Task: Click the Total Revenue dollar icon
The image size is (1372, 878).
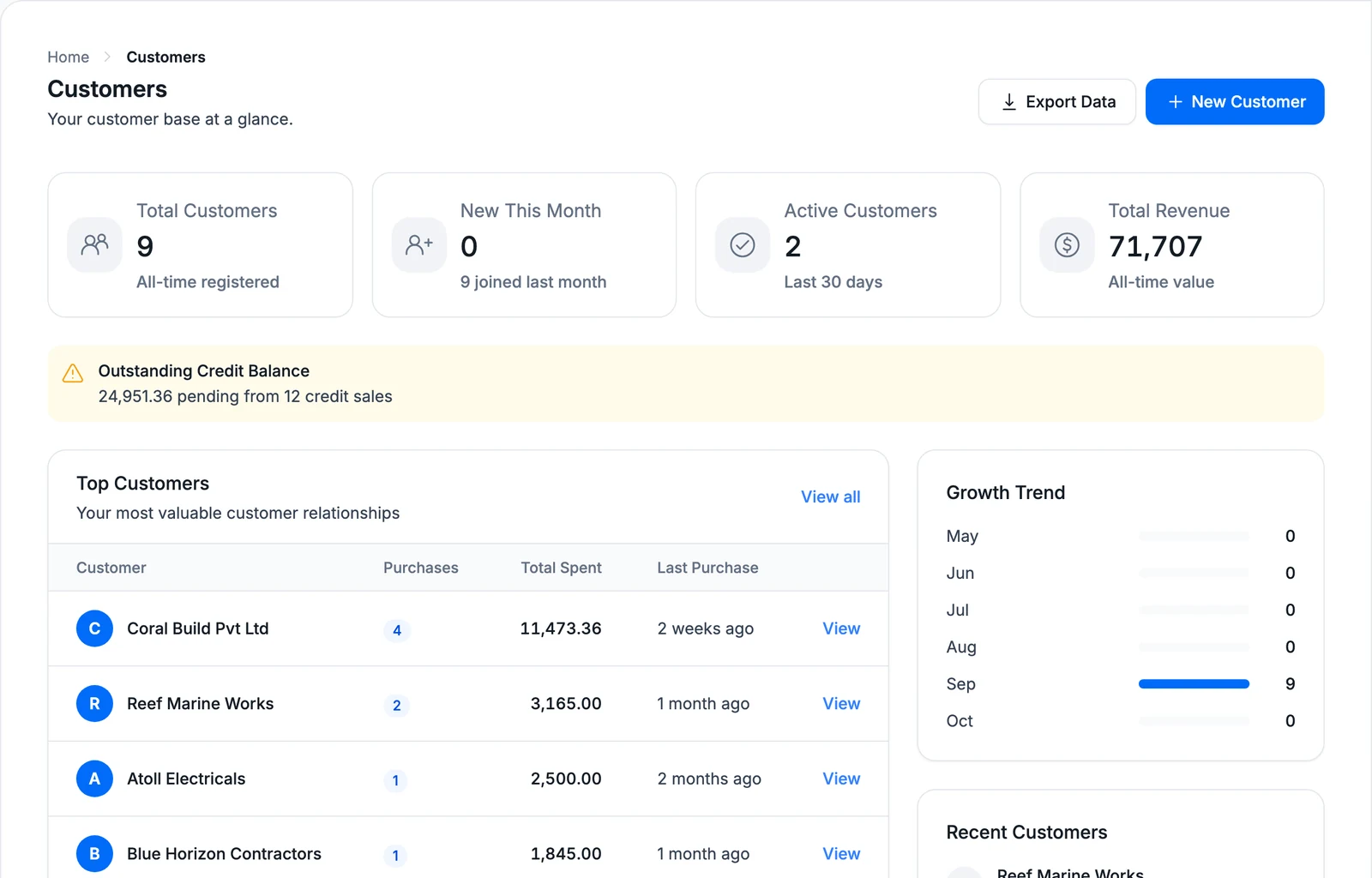Action: (1067, 245)
